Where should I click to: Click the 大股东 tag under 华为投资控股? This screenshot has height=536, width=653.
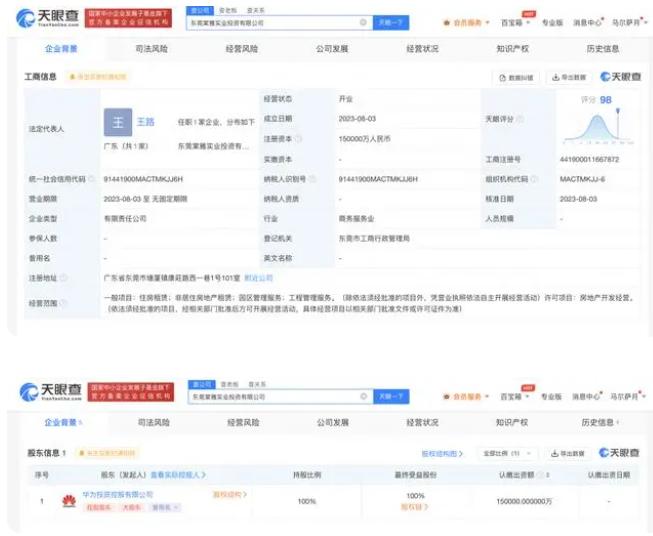tap(132, 508)
